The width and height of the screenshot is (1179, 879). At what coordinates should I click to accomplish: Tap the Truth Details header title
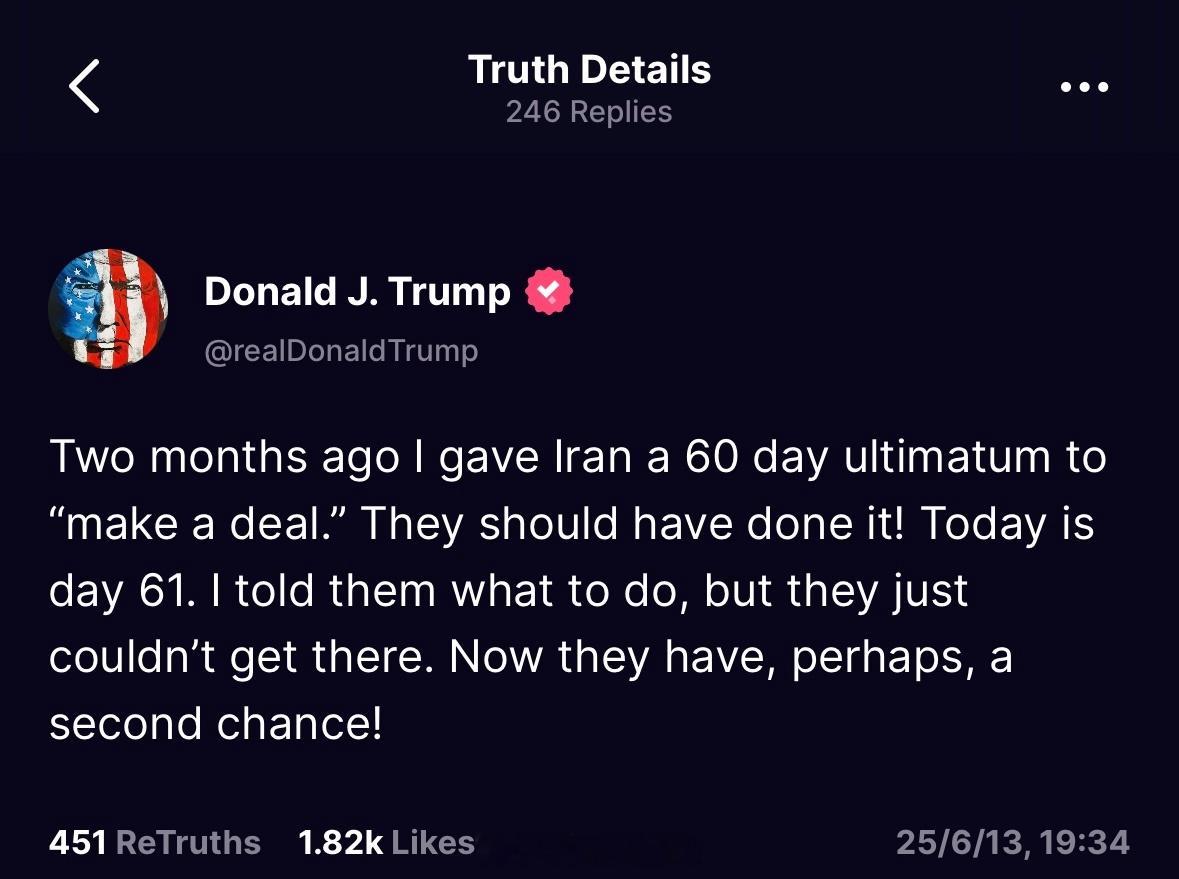[590, 69]
